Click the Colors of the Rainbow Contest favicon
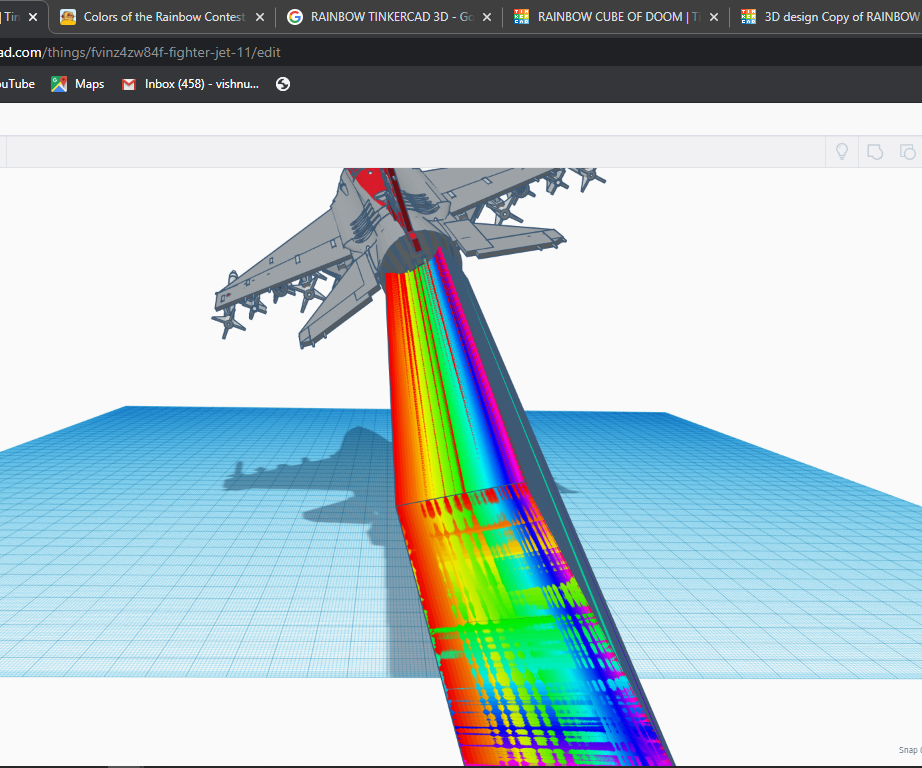 click(67, 17)
